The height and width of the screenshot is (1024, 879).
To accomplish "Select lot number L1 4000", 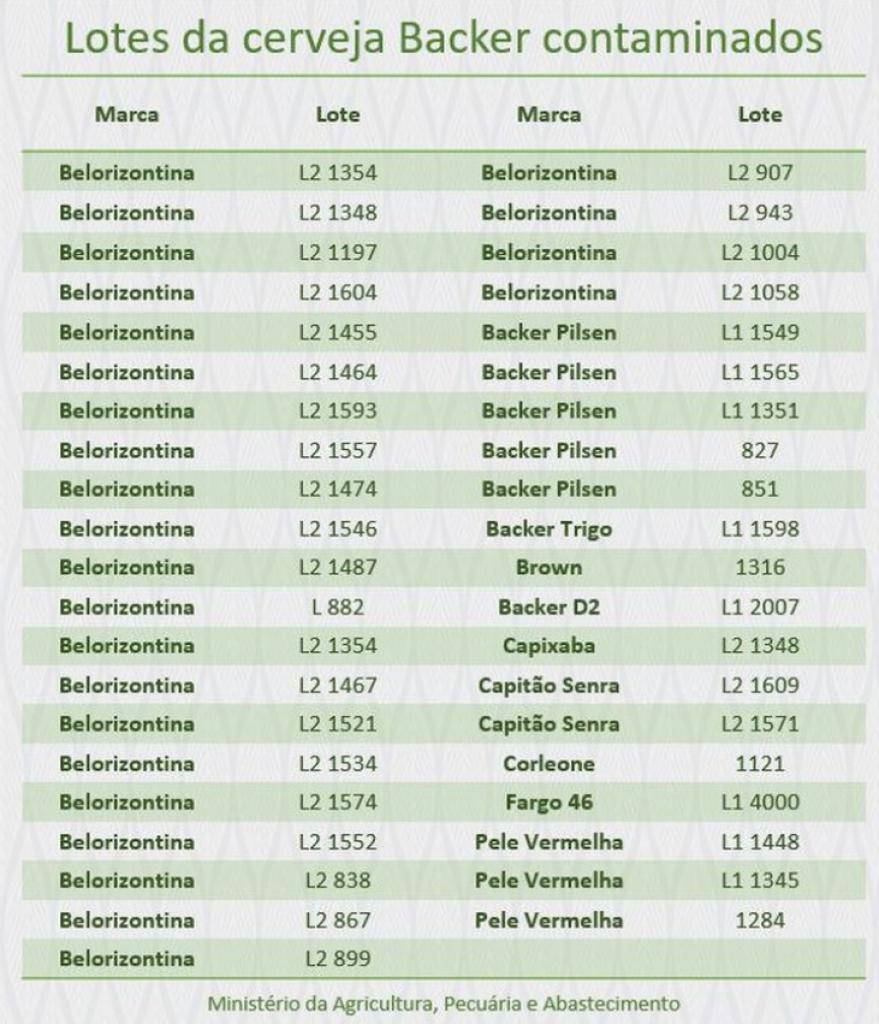I will [x=760, y=803].
